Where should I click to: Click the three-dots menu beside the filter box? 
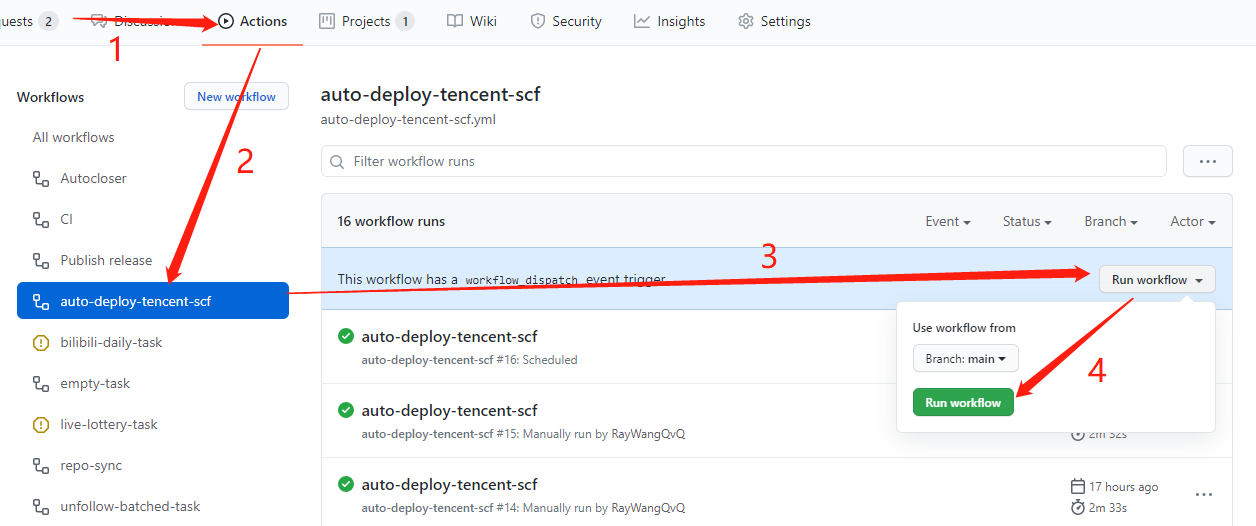[x=1207, y=161]
